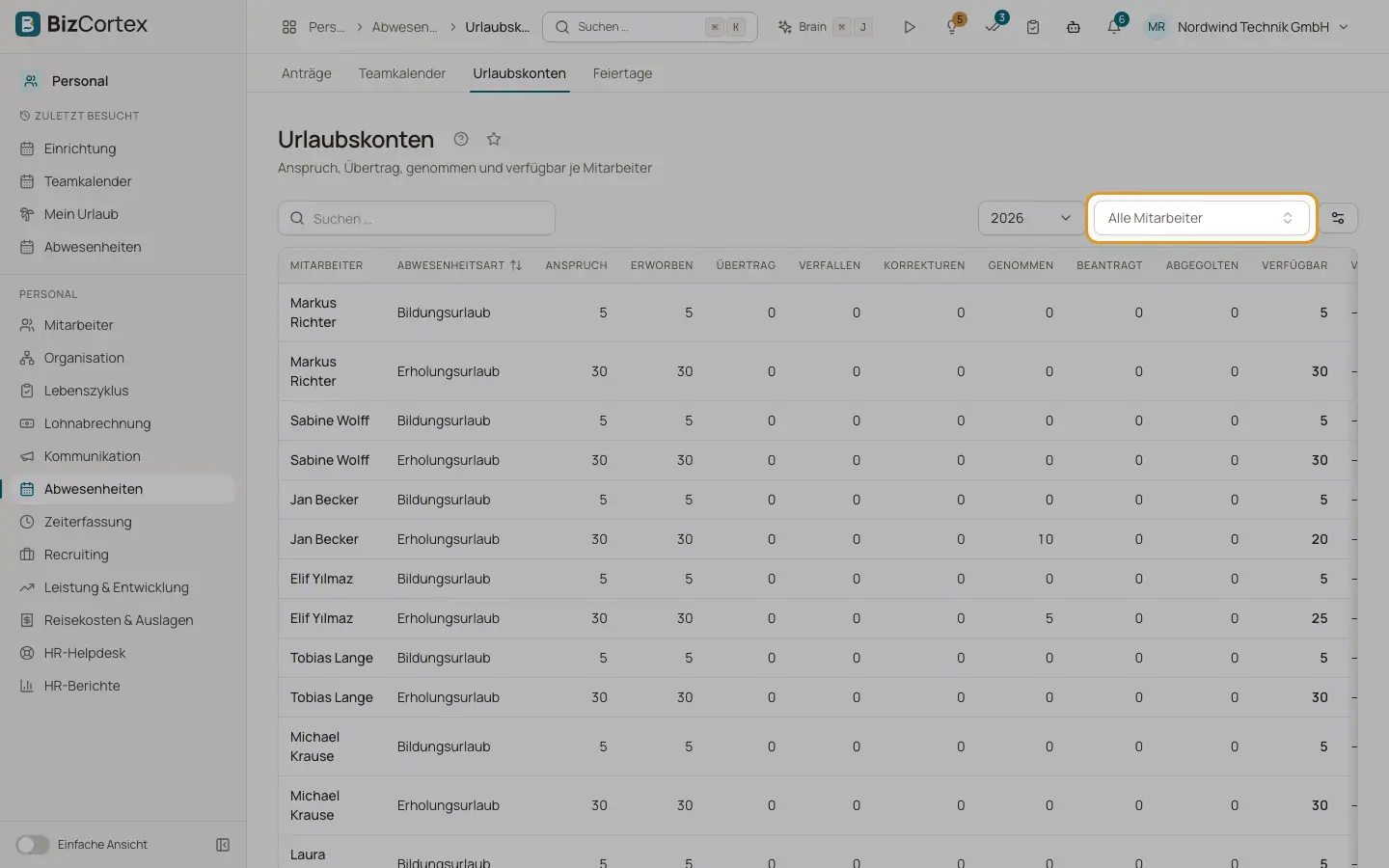This screenshot has width=1389, height=868.
Task: Expand Nordwind Technik GmbH company menu
Action: pos(1263,27)
